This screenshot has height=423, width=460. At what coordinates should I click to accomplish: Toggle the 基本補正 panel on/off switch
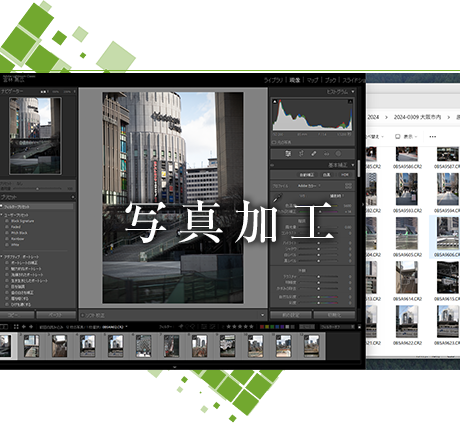point(272,165)
